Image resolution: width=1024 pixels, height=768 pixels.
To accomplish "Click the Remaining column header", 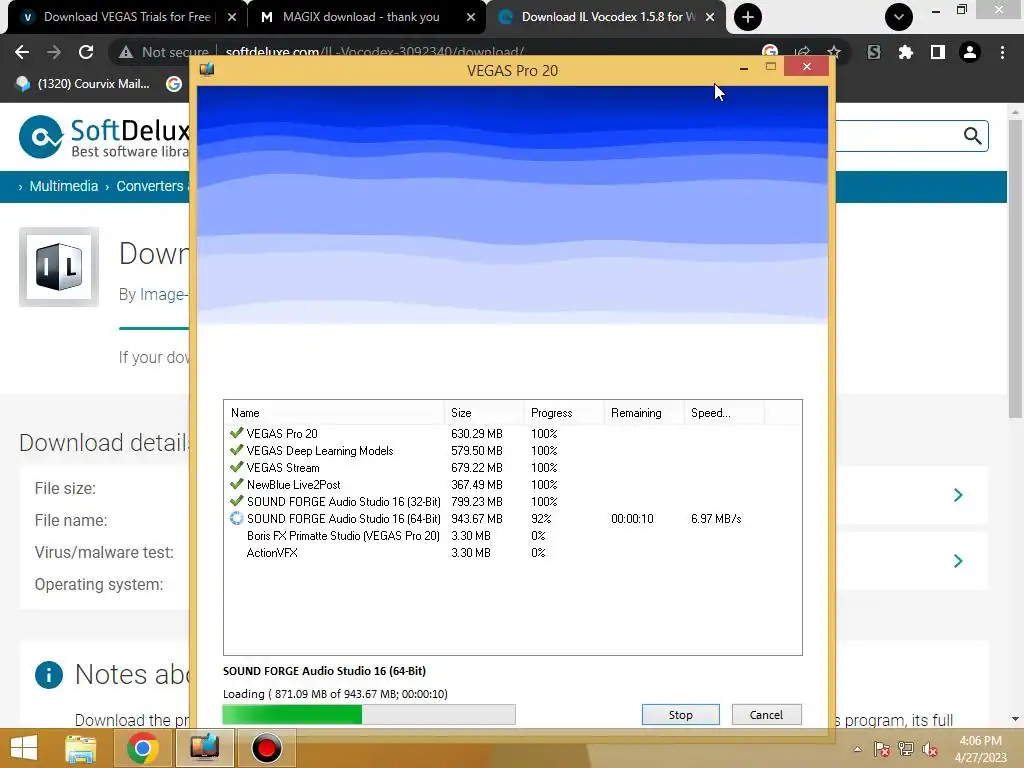I will pos(644,413).
